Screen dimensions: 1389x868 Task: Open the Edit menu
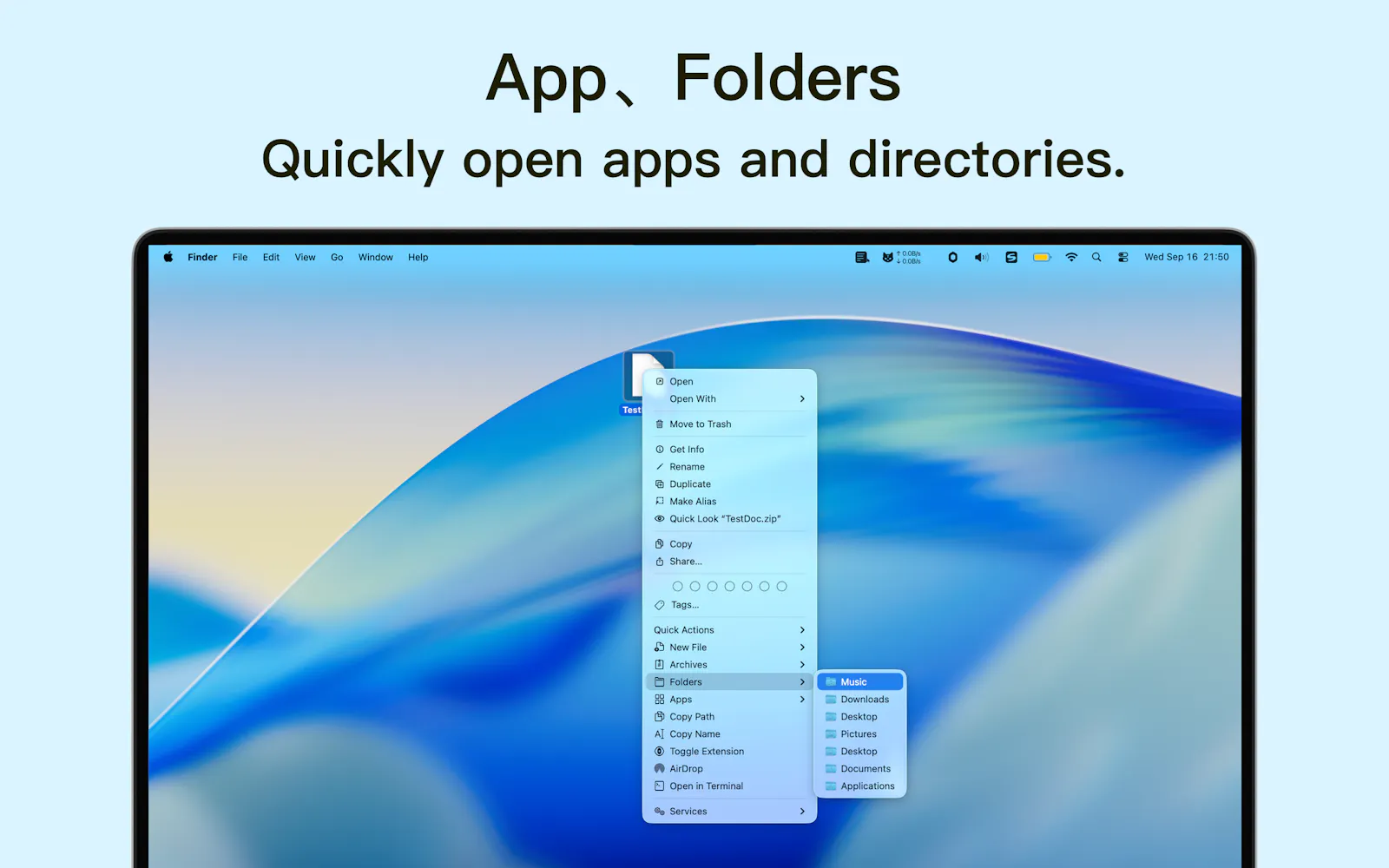click(x=271, y=258)
